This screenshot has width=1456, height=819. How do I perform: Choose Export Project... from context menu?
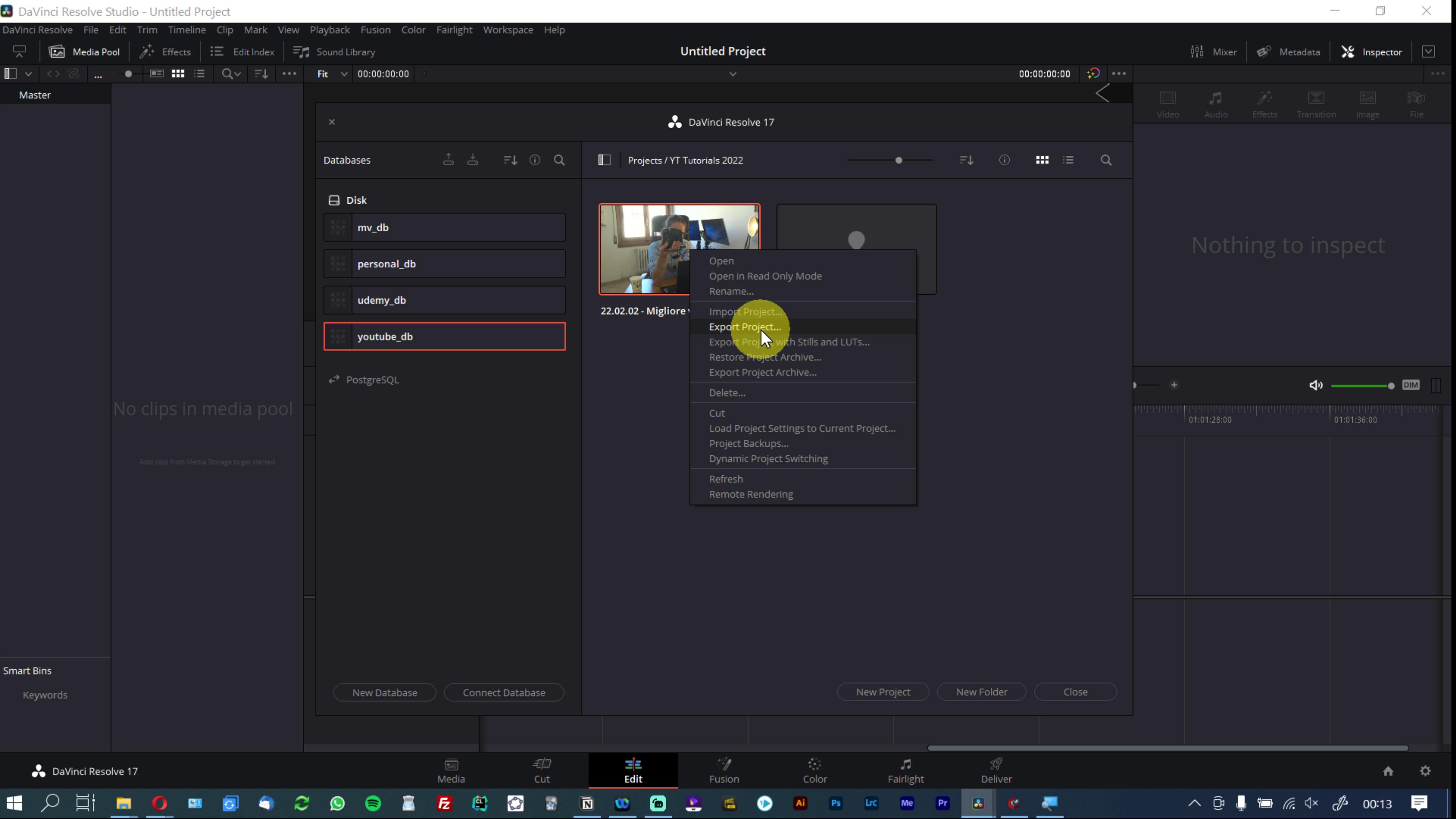click(803, 327)
